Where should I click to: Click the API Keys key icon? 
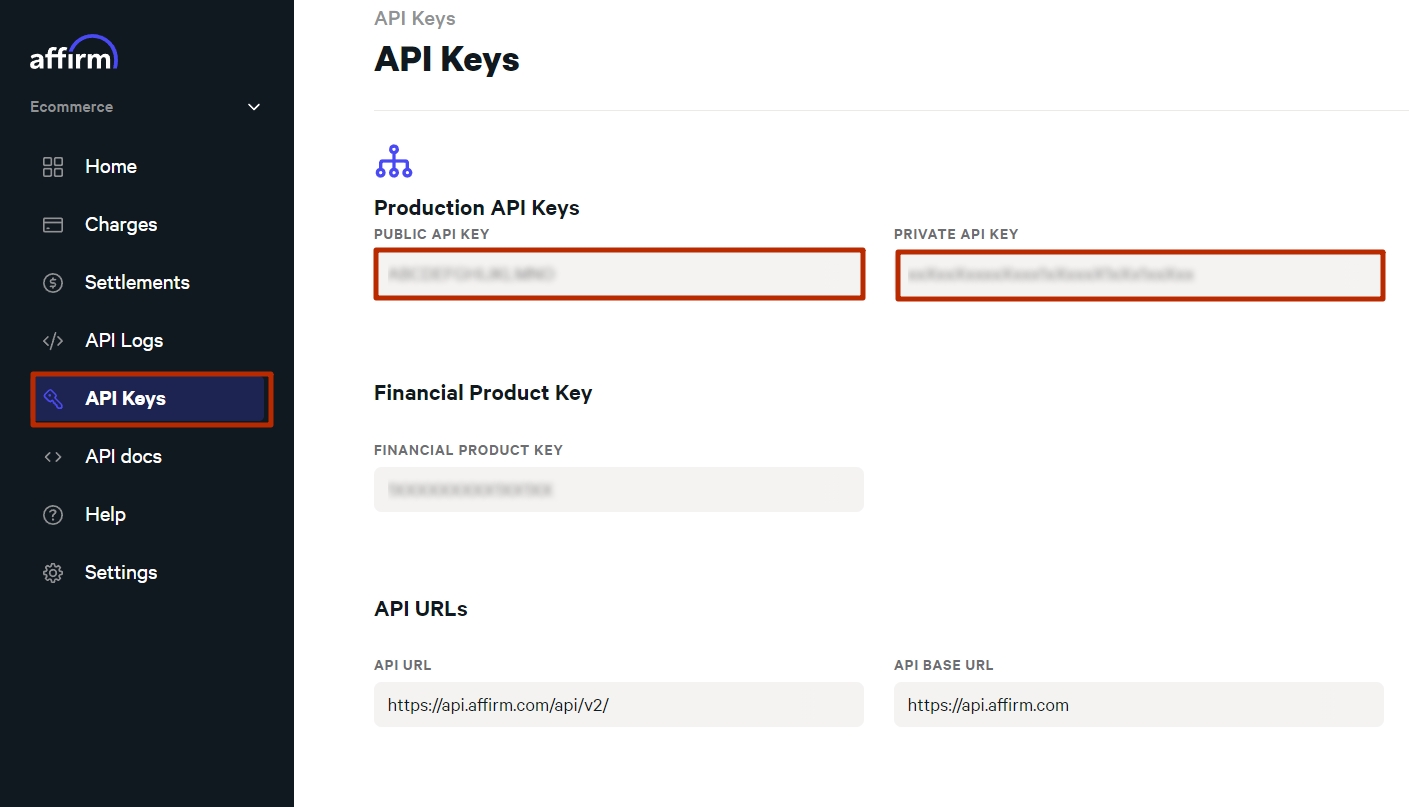tap(53, 399)
